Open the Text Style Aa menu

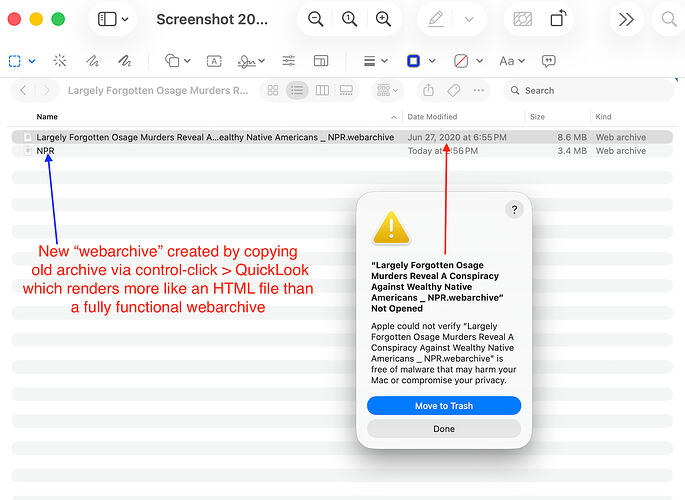(512, 61)
